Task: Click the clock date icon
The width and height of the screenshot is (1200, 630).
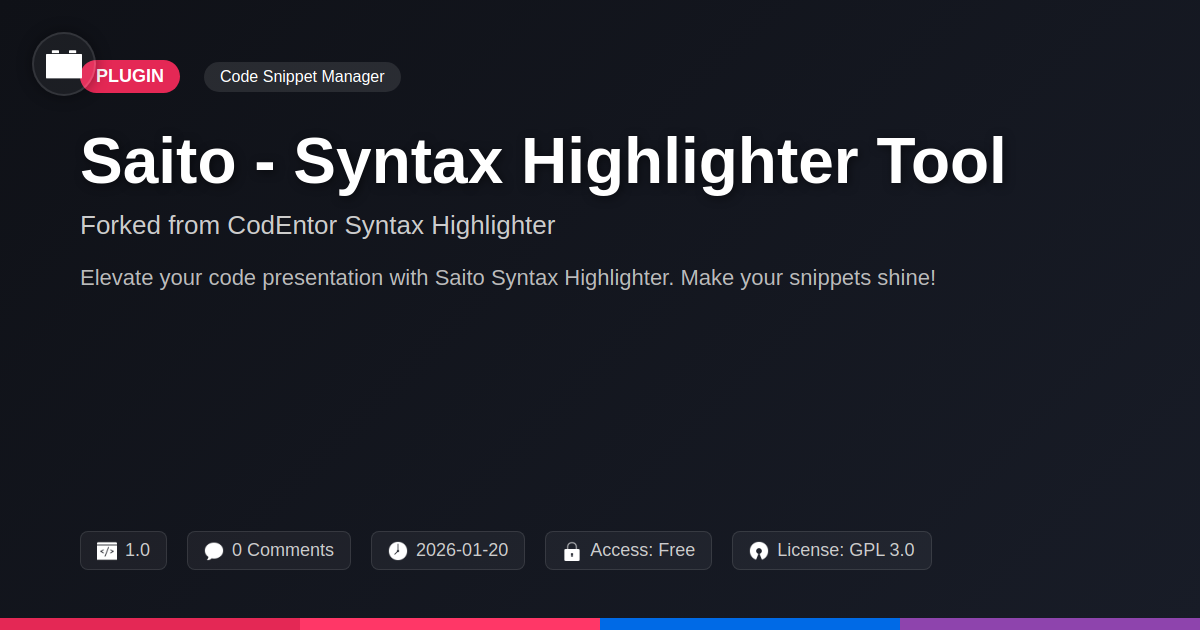Action: tap(398, 551)
